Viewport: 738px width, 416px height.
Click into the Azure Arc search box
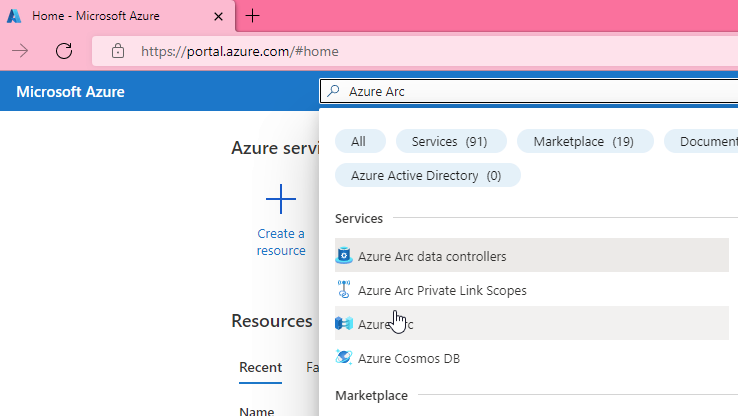(529, 91)
